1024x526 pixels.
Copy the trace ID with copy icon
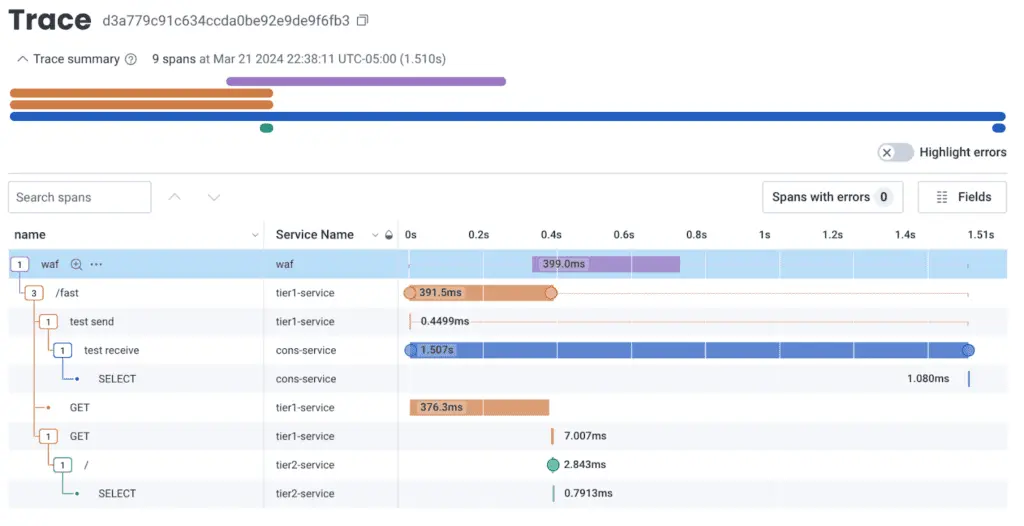coord(362,20)
